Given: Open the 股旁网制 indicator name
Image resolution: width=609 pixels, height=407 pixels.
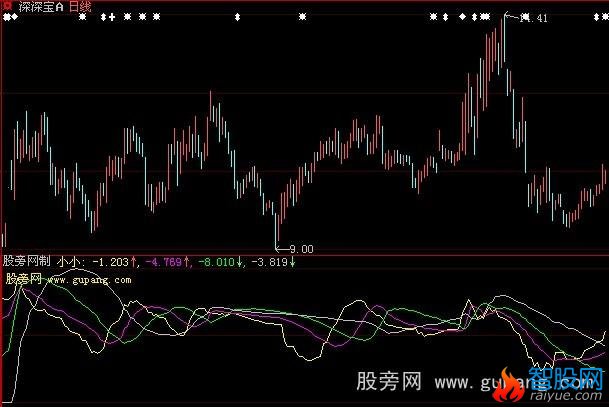Looking at the screenshot, I should (x=26, y=261).
